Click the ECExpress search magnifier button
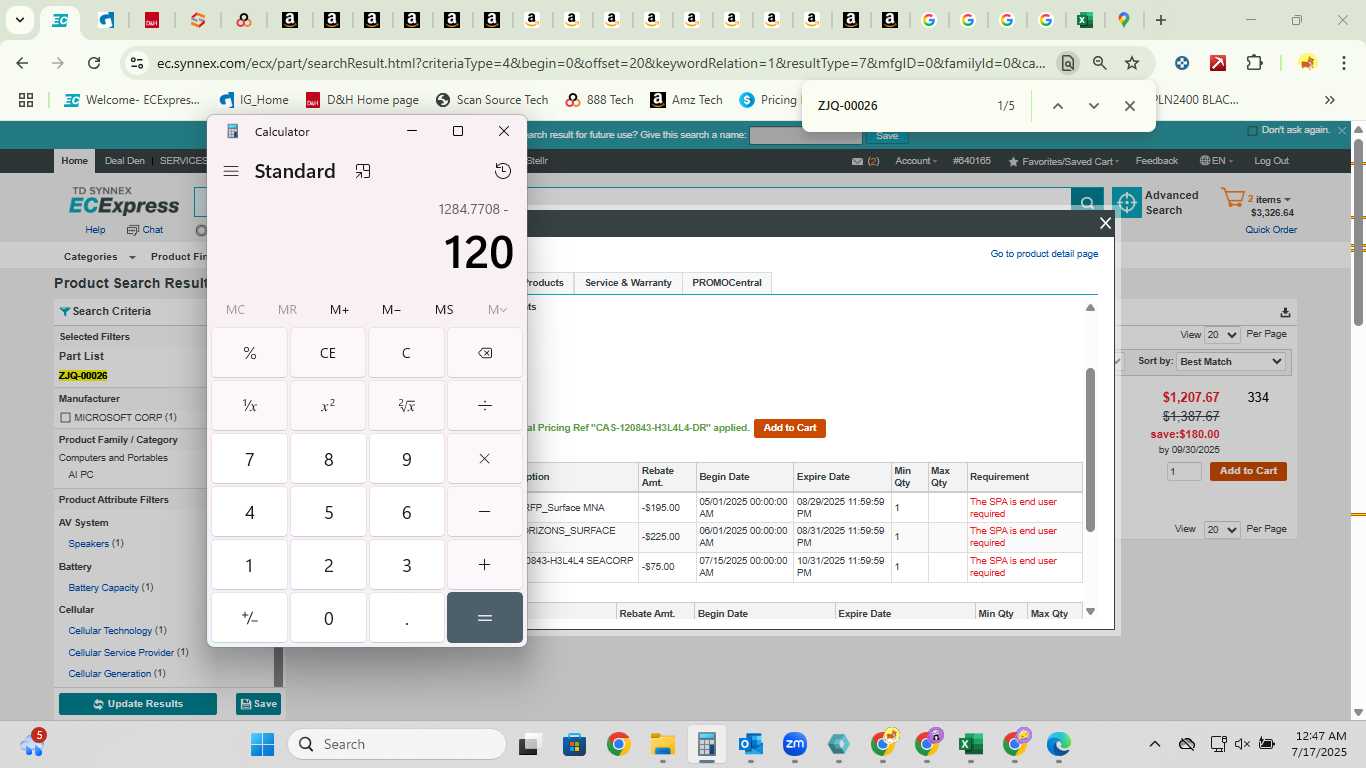The image size is (1366, 768). 1087,203
